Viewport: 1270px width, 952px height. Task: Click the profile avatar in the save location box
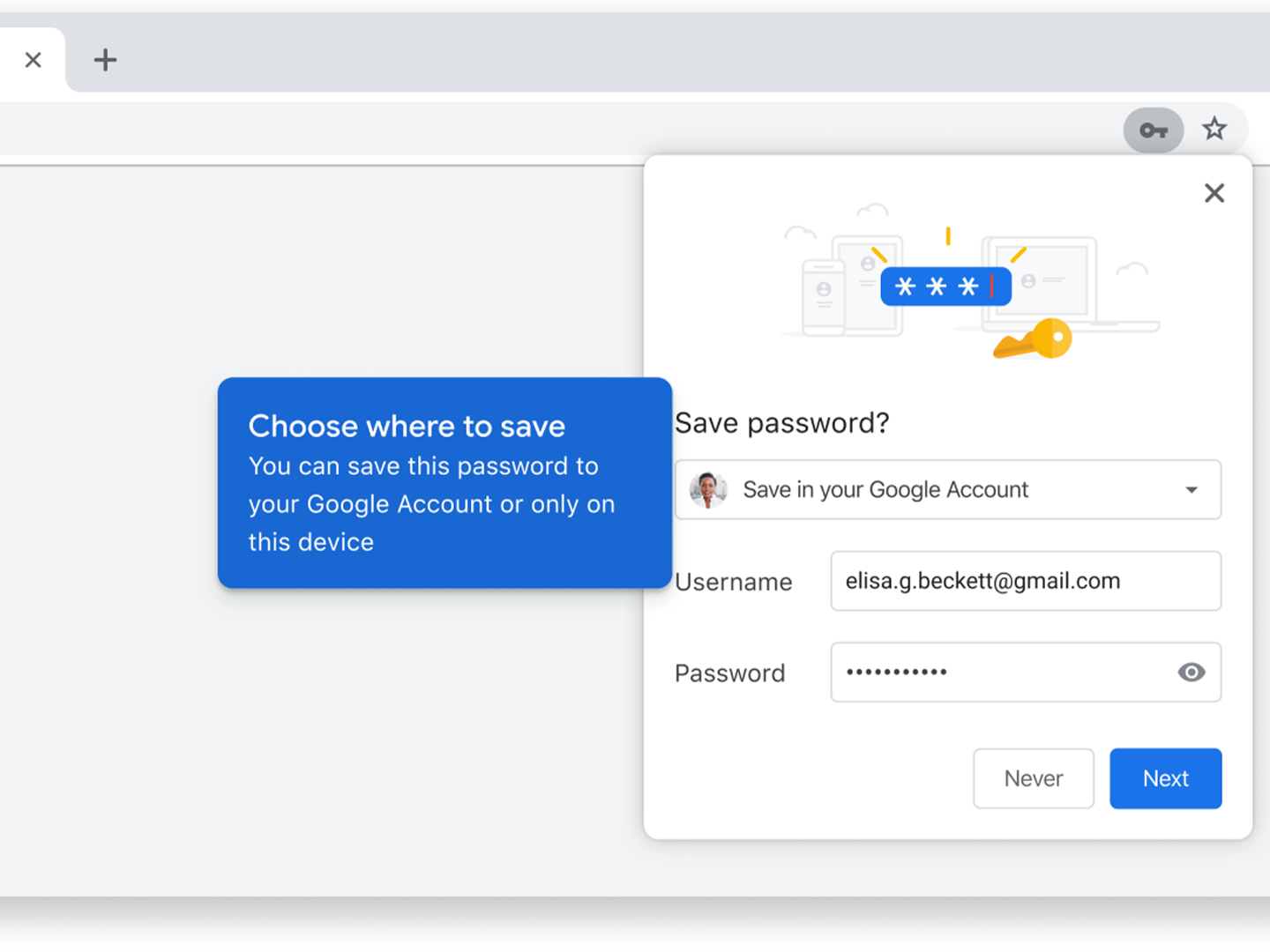click(x=708, y=490)
